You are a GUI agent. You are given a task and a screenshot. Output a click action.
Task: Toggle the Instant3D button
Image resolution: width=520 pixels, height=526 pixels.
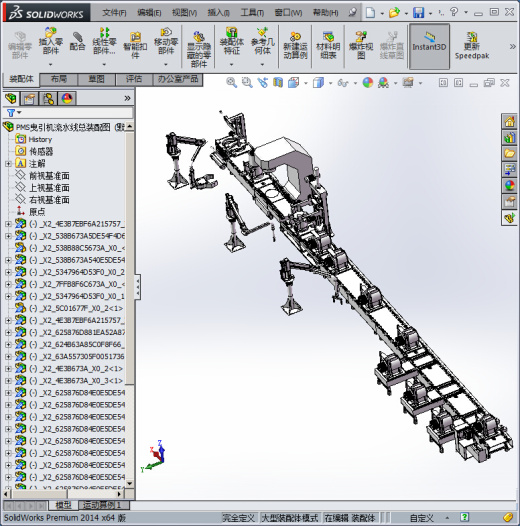429,46
